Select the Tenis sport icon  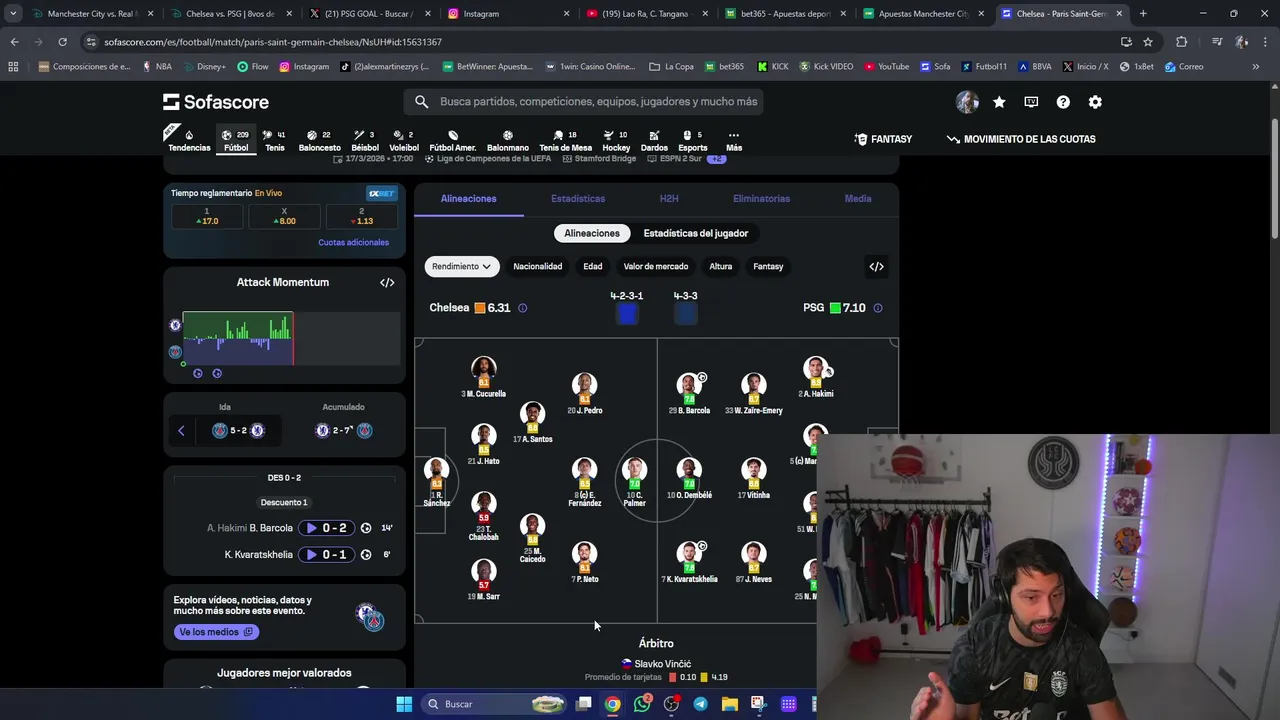coord(274,141)
